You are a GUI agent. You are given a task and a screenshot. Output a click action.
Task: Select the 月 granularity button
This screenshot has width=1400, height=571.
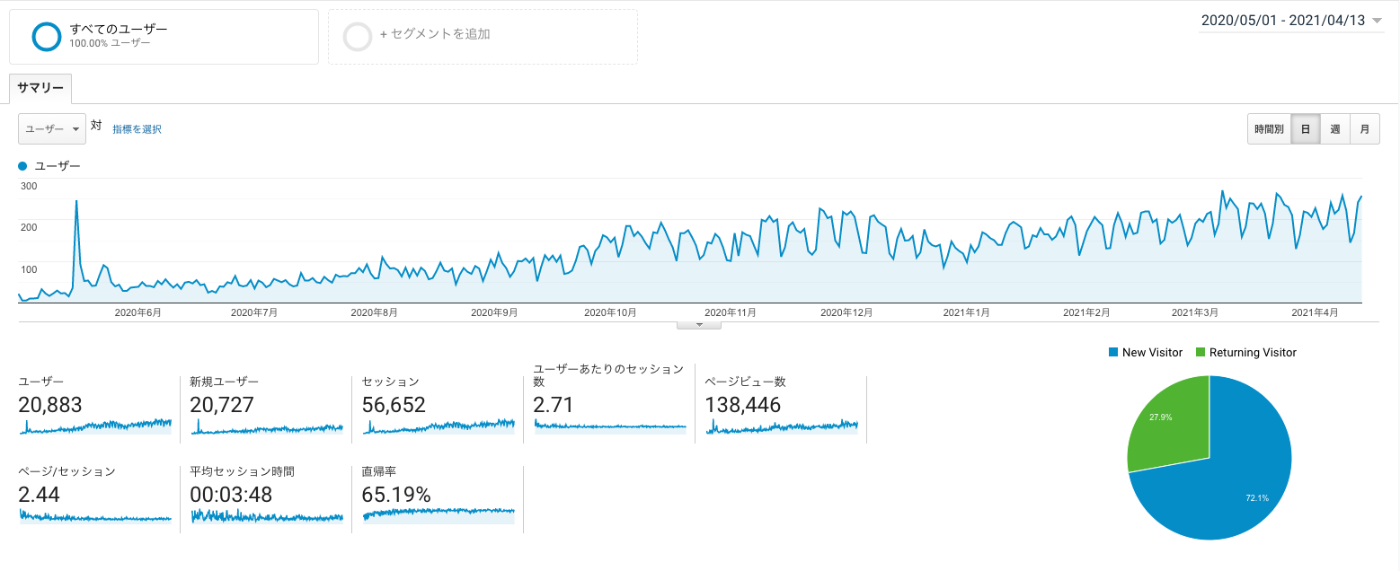tap(1365, 129)
